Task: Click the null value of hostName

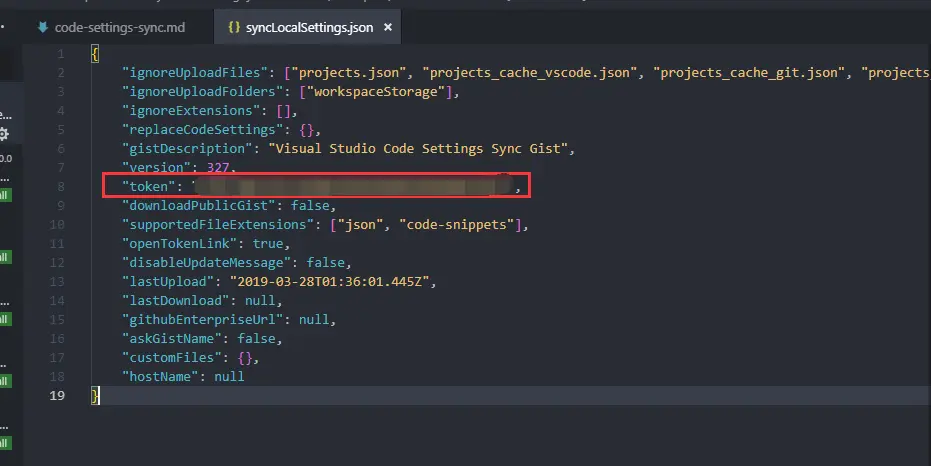Action: [229, 376]
